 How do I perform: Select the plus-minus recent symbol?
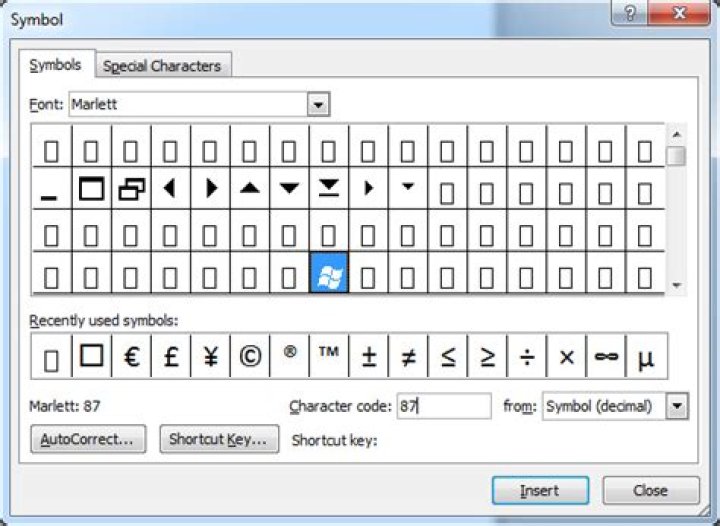[x=368, y=356]
